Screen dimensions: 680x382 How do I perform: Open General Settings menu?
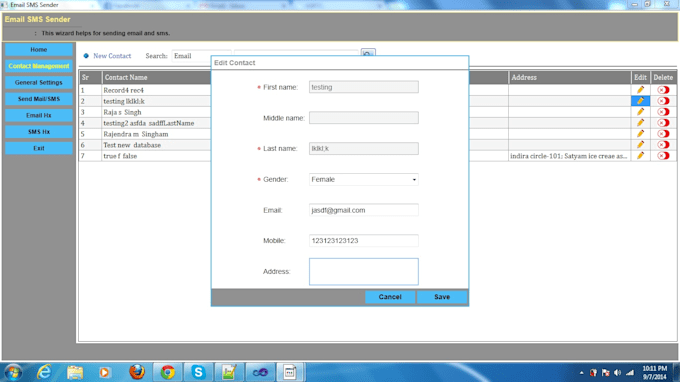39,82
